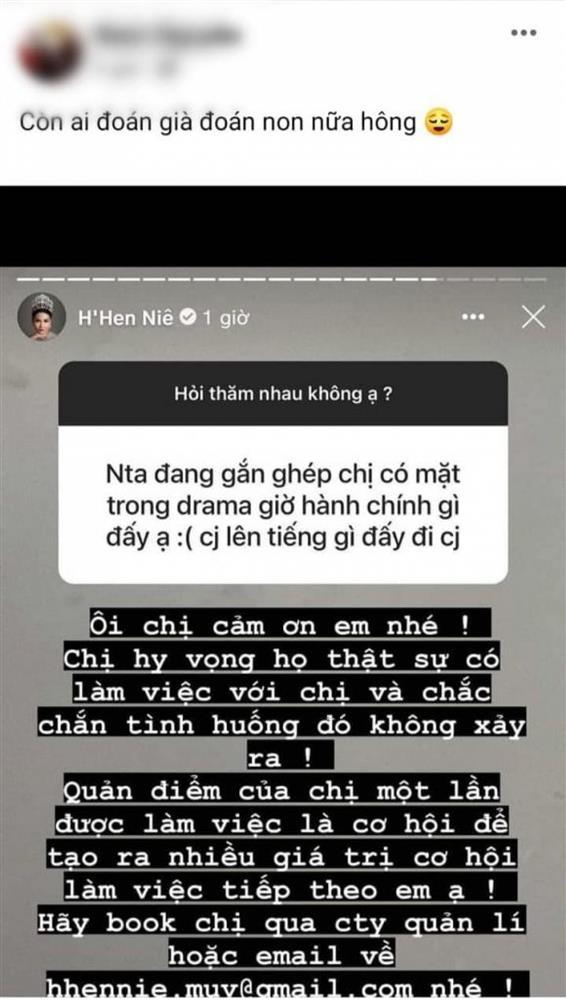Screen dimensions: 566x1000
Task: Tap the story progress bar at top
Action: 282,279
